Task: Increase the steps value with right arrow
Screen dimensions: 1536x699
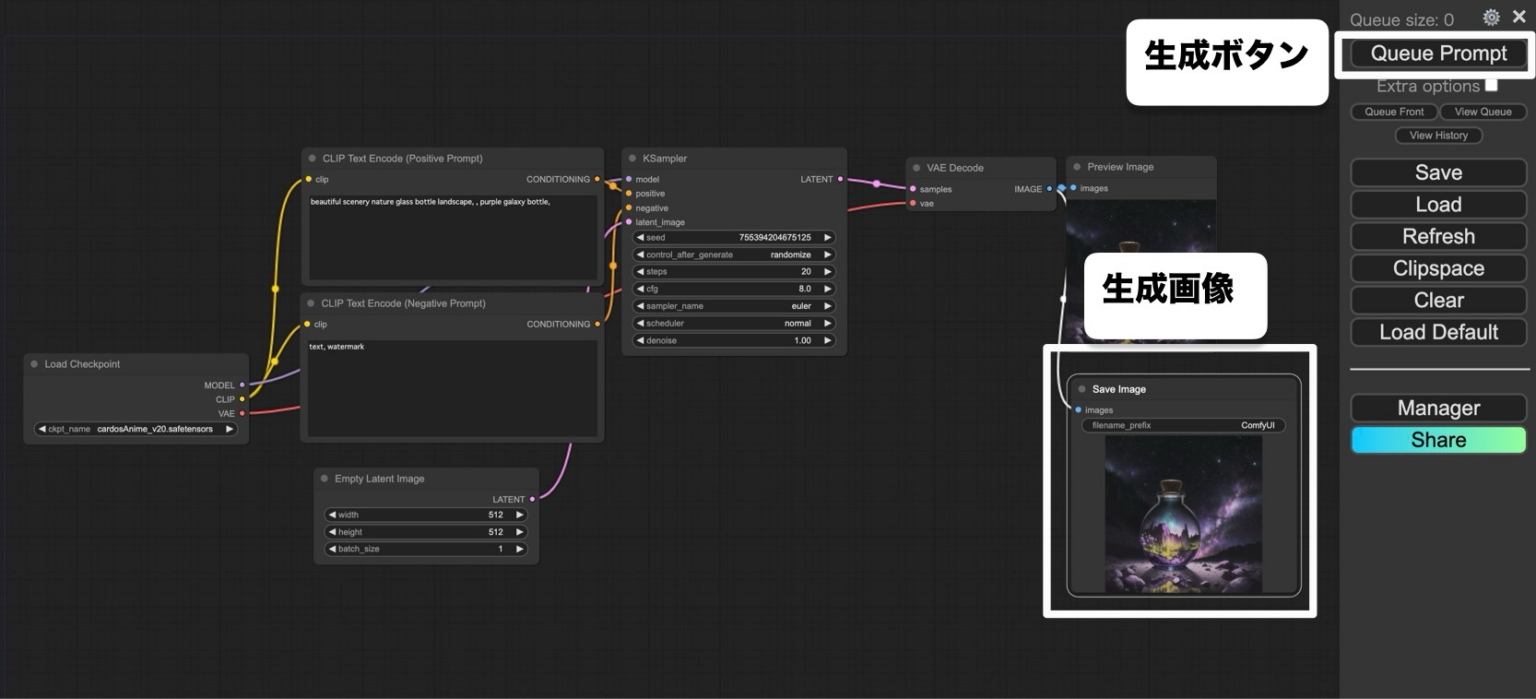Action: click(827, 272)
